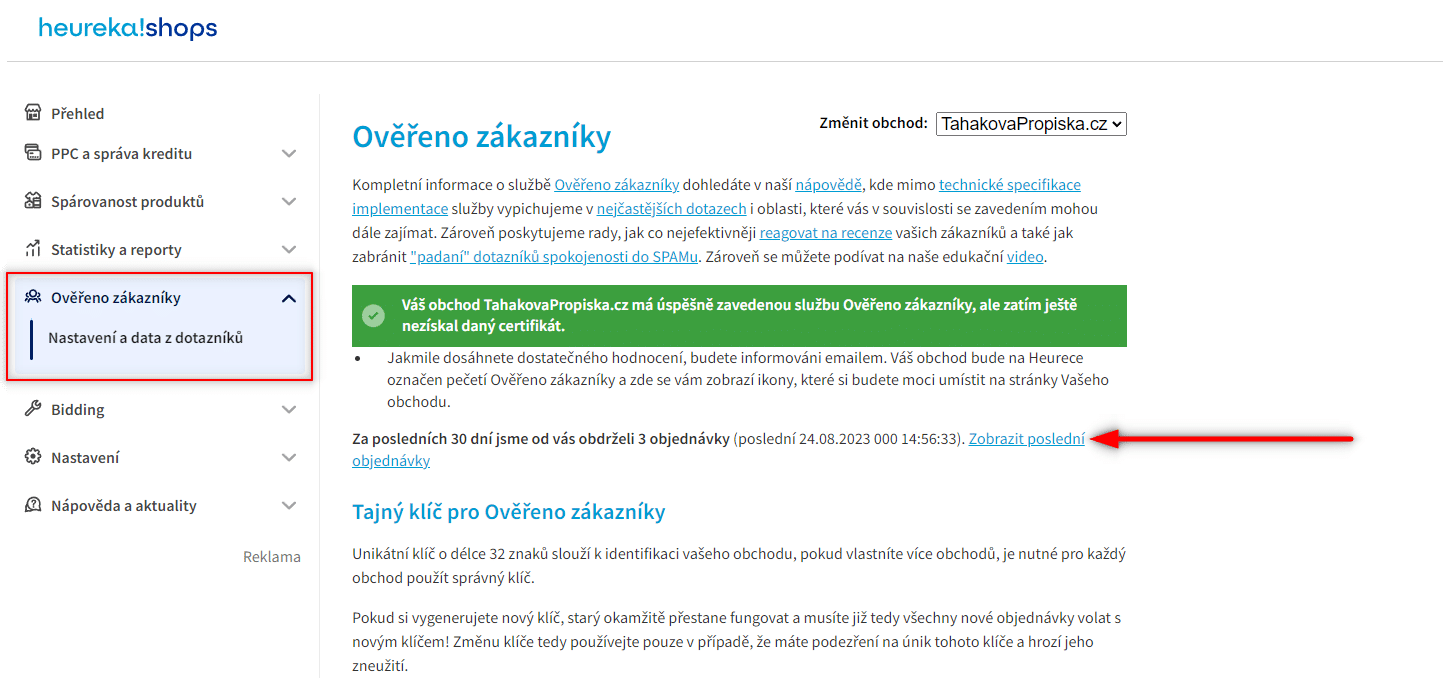The image size is (1443, 678).
Task: Click the Ověřeno zákazníky people icon
Action: 33,297
